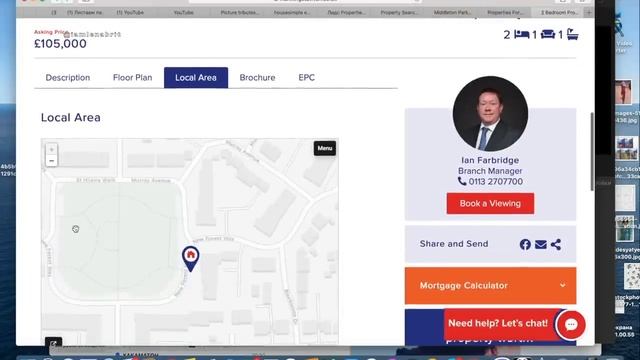The image size is (640, 360).
Task: Switch to the Picture tributes browser tab
Action: coord(239,13)
